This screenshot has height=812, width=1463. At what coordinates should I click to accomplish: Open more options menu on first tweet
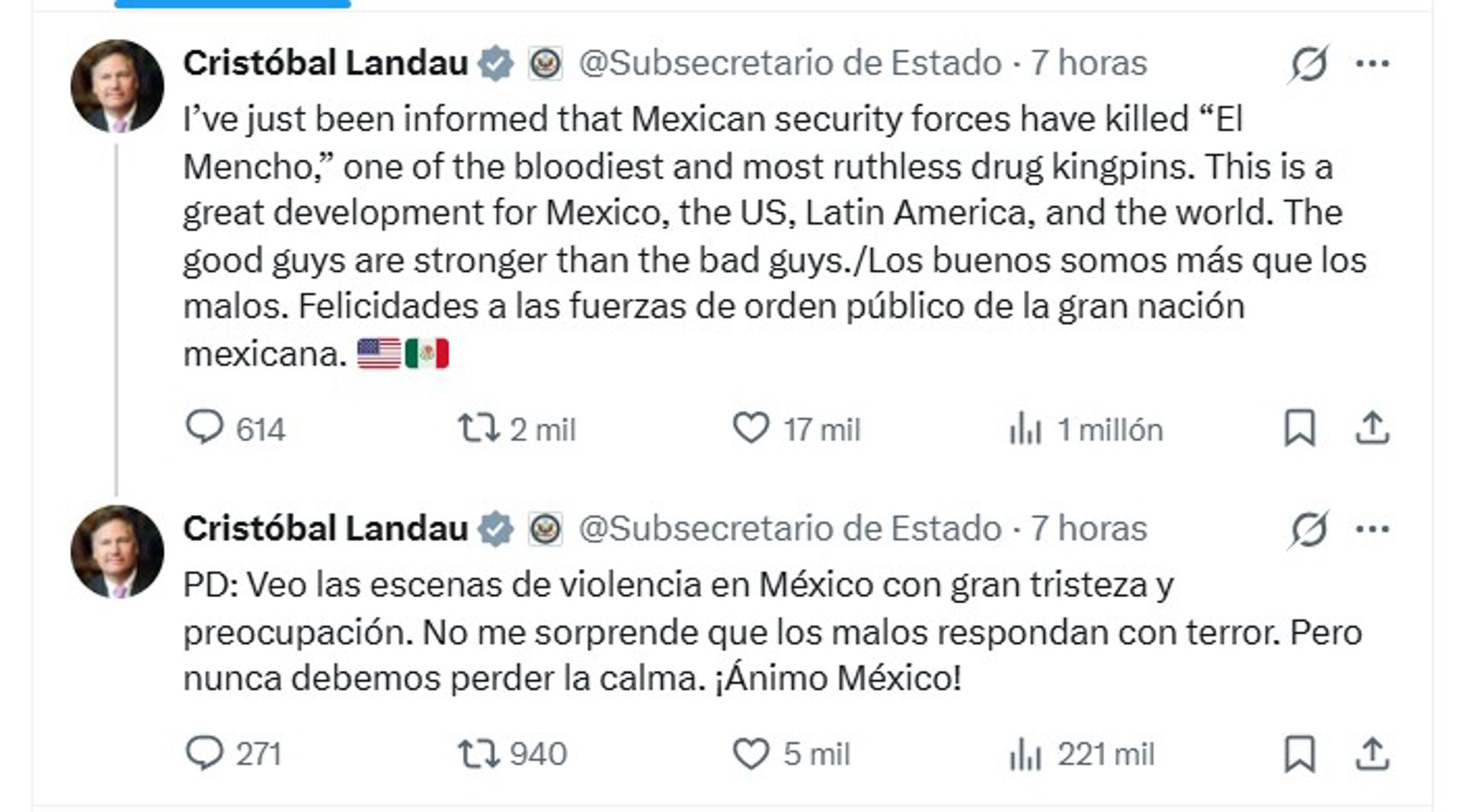click(x=1372, y=63)
